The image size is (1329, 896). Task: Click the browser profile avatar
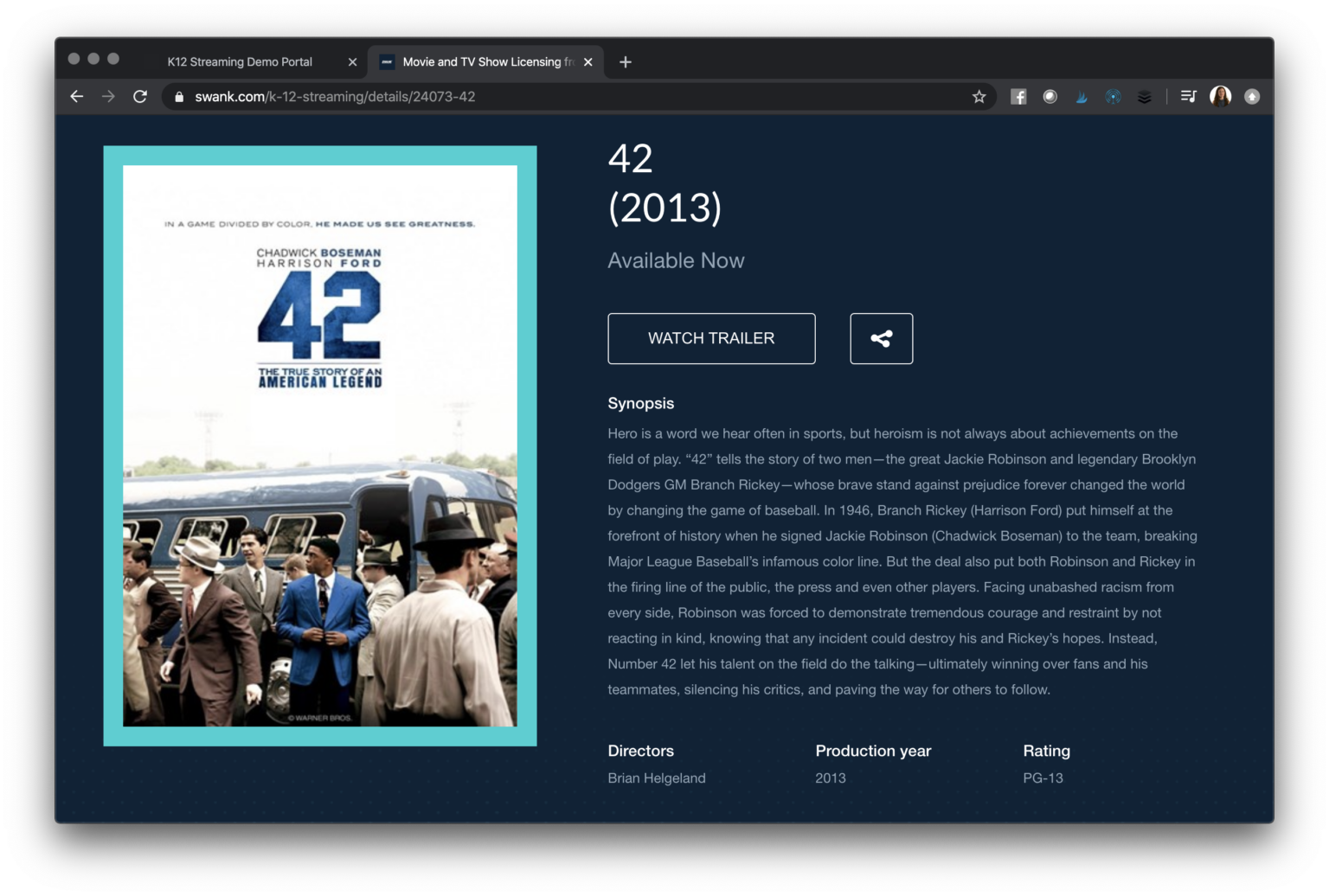pos(1221,96)
